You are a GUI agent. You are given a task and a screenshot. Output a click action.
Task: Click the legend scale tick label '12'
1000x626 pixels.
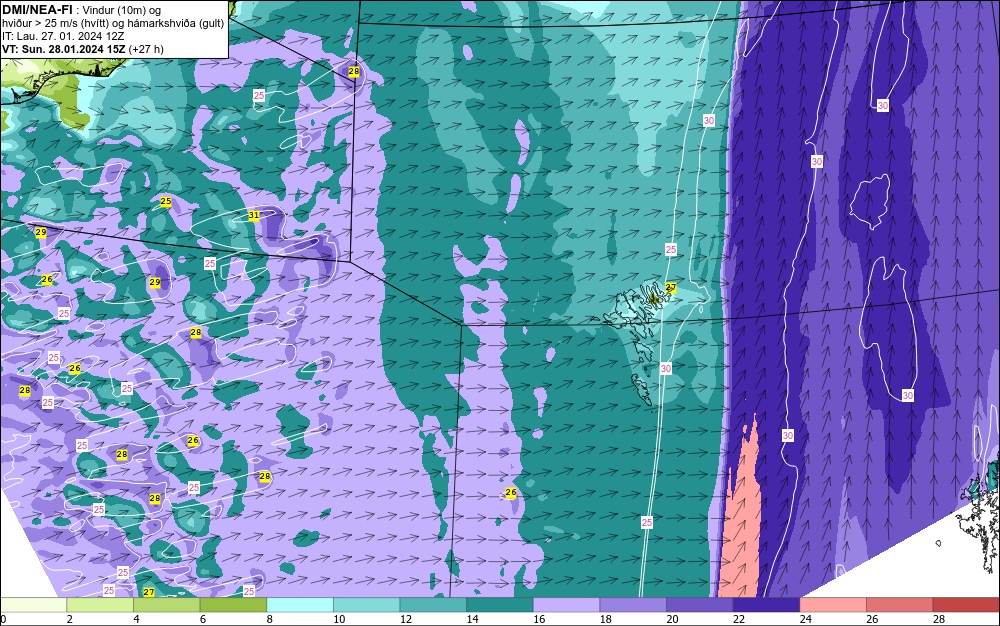(406, 619)
